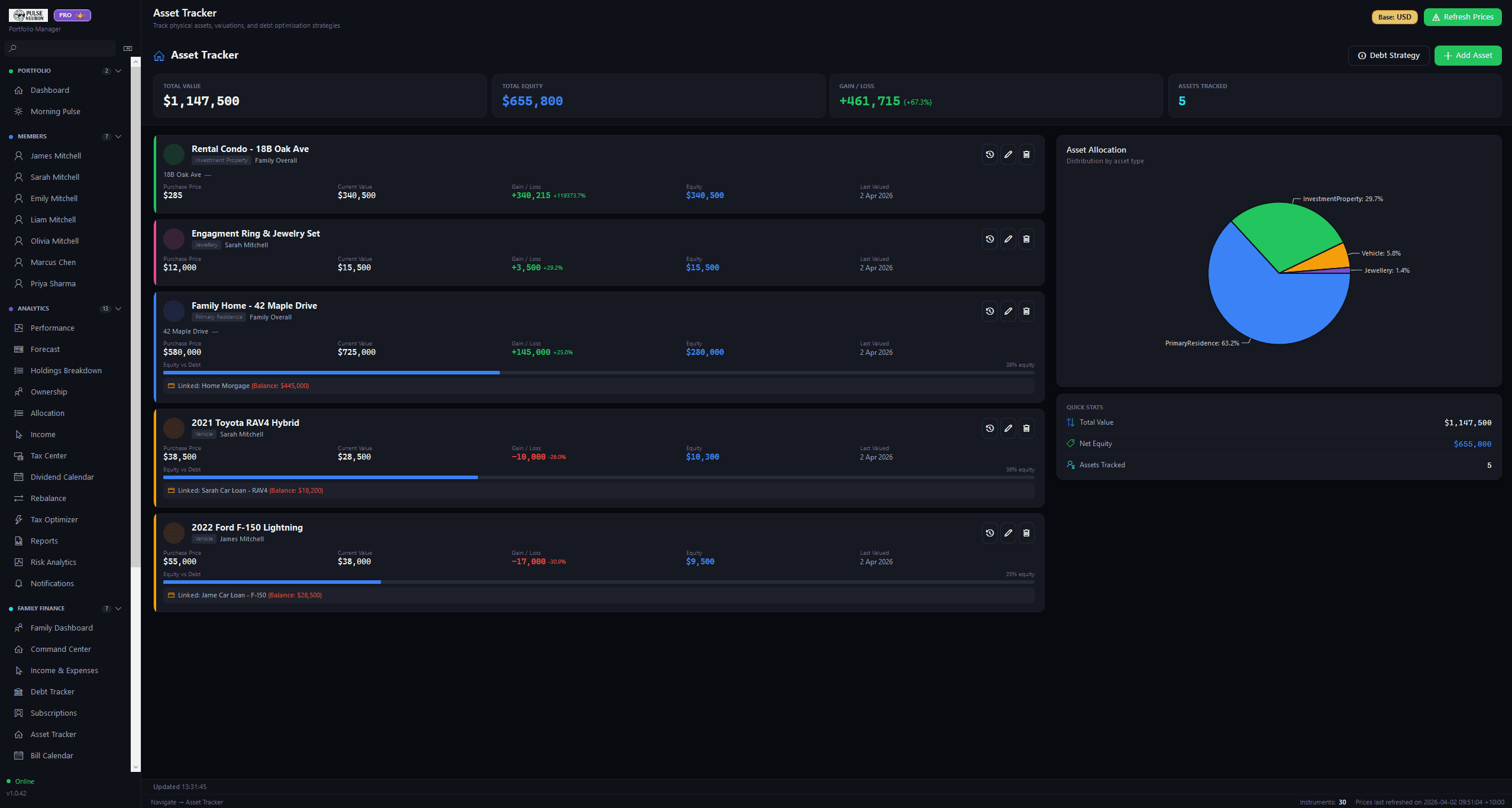This screenshot has width=1512, height=808.
Task: Collapse the ANALYTICS section chevron
Action: coord(118,308)
